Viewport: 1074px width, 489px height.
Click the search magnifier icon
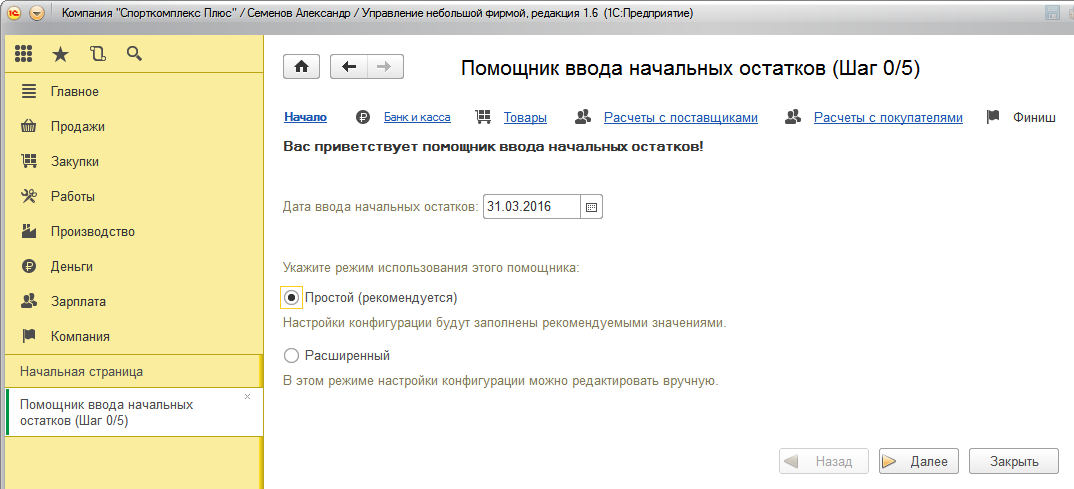(x=134, y=54)
